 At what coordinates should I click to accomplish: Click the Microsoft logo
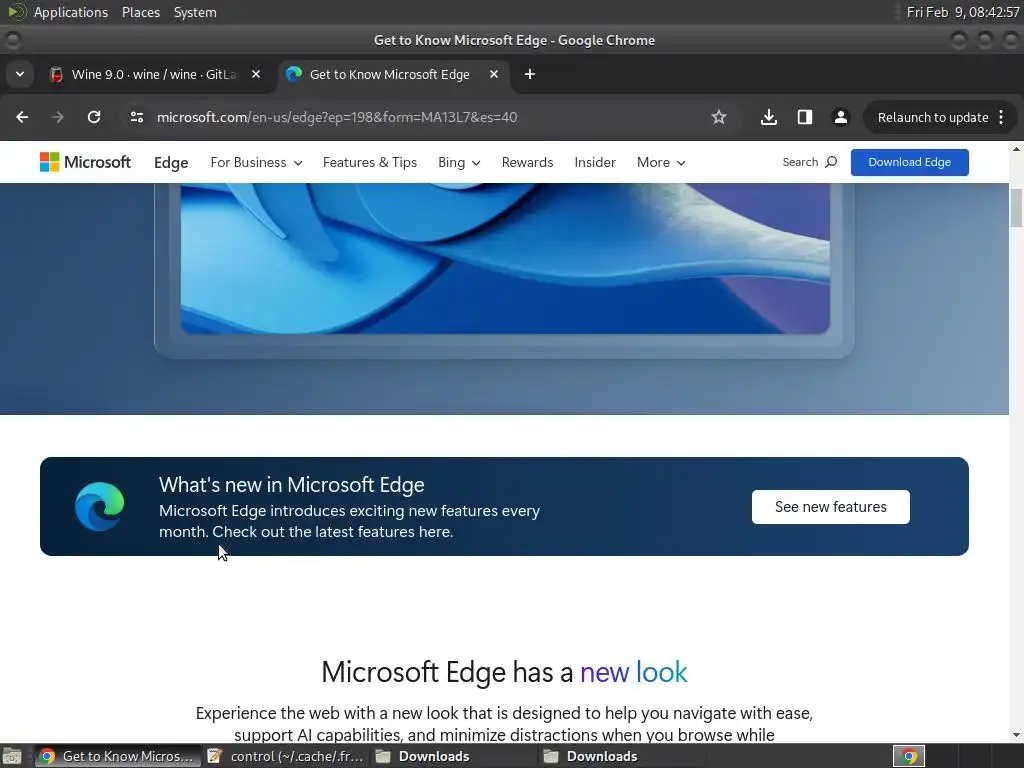pyautogui.click(x=85, y=162)
